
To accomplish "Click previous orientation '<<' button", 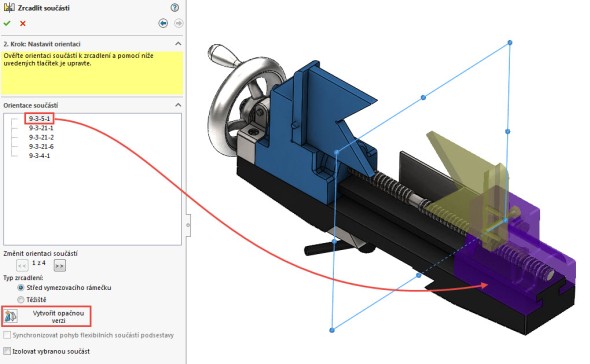I will click(22, 266).
